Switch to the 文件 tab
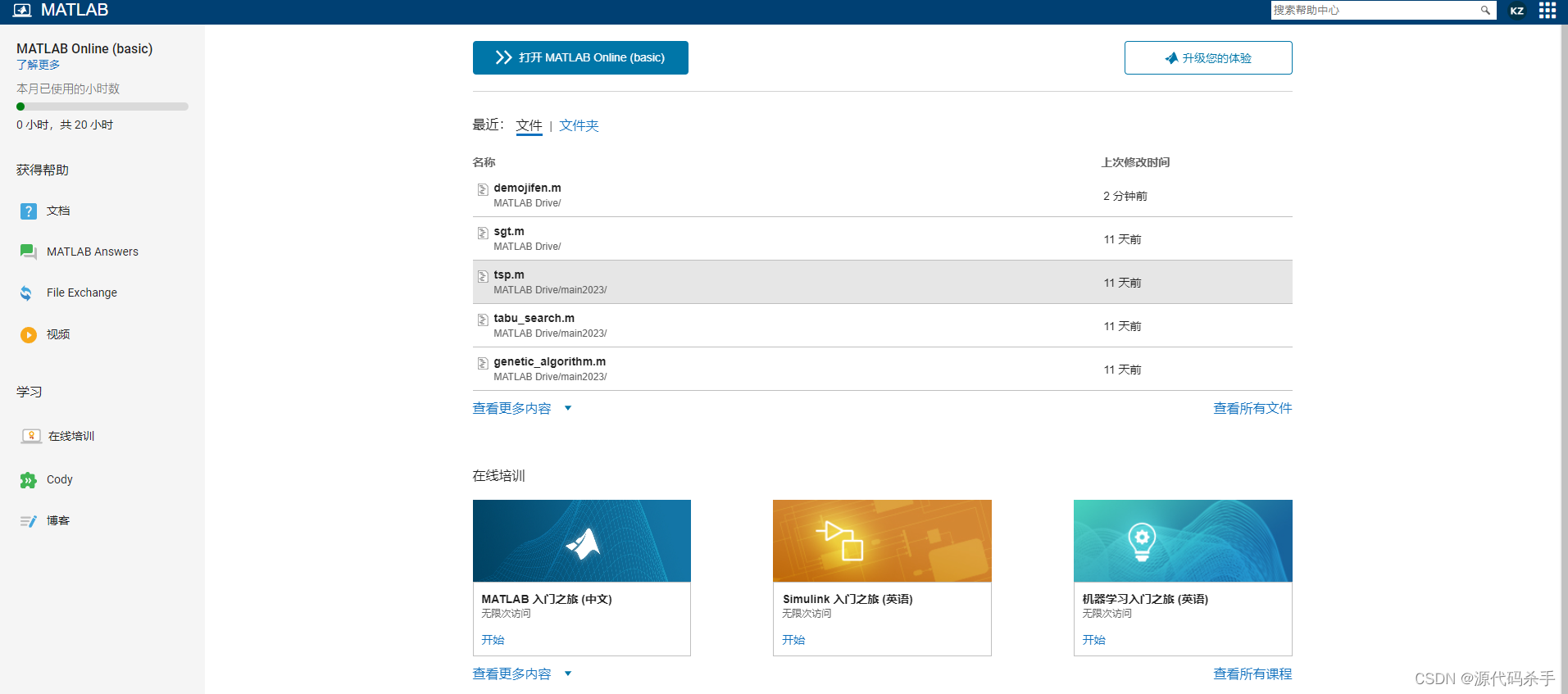This screenshot has width=1568, height=694. pyautogui.click(x=529, y=125)
